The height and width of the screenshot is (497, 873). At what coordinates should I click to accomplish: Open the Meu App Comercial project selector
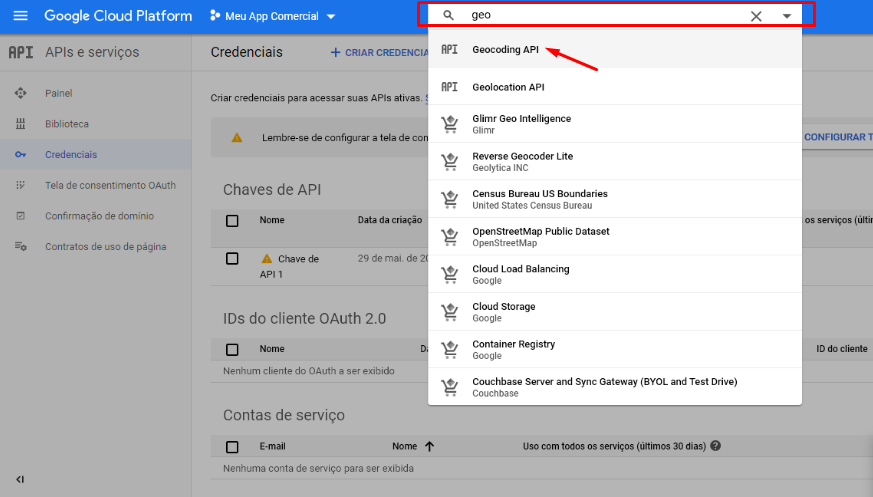pyautogui.click(x=272, y=16)
